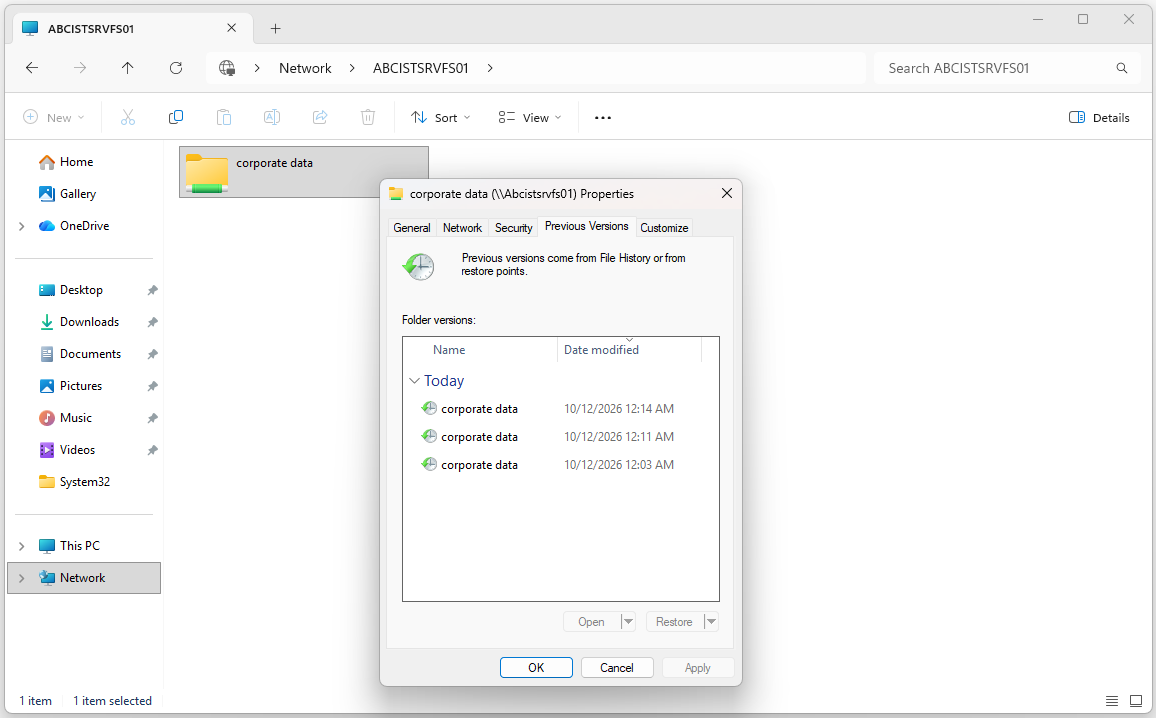Switch to the Security tab
The width and height of the screenshot is (1156, 718).
click(x=513, y=228)
